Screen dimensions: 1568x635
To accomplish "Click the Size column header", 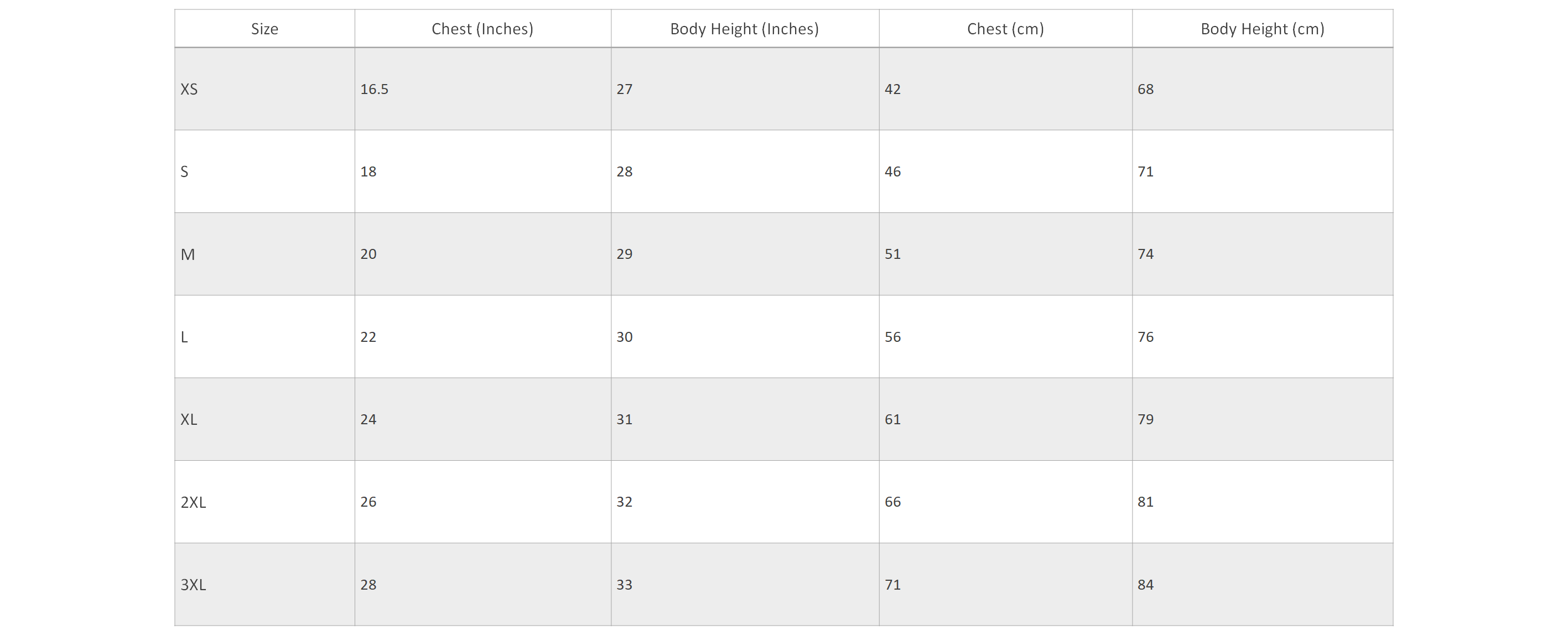I will coord(265,29).
